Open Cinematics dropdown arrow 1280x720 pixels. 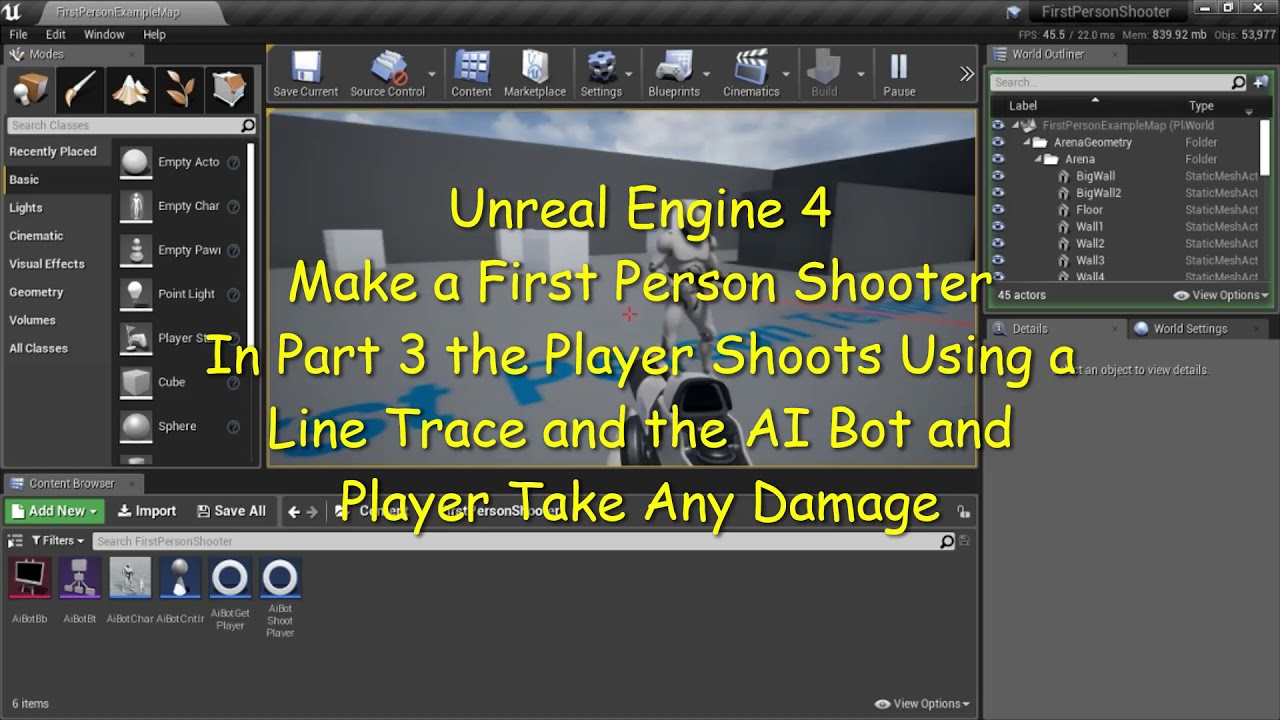(x=786, y=74)
